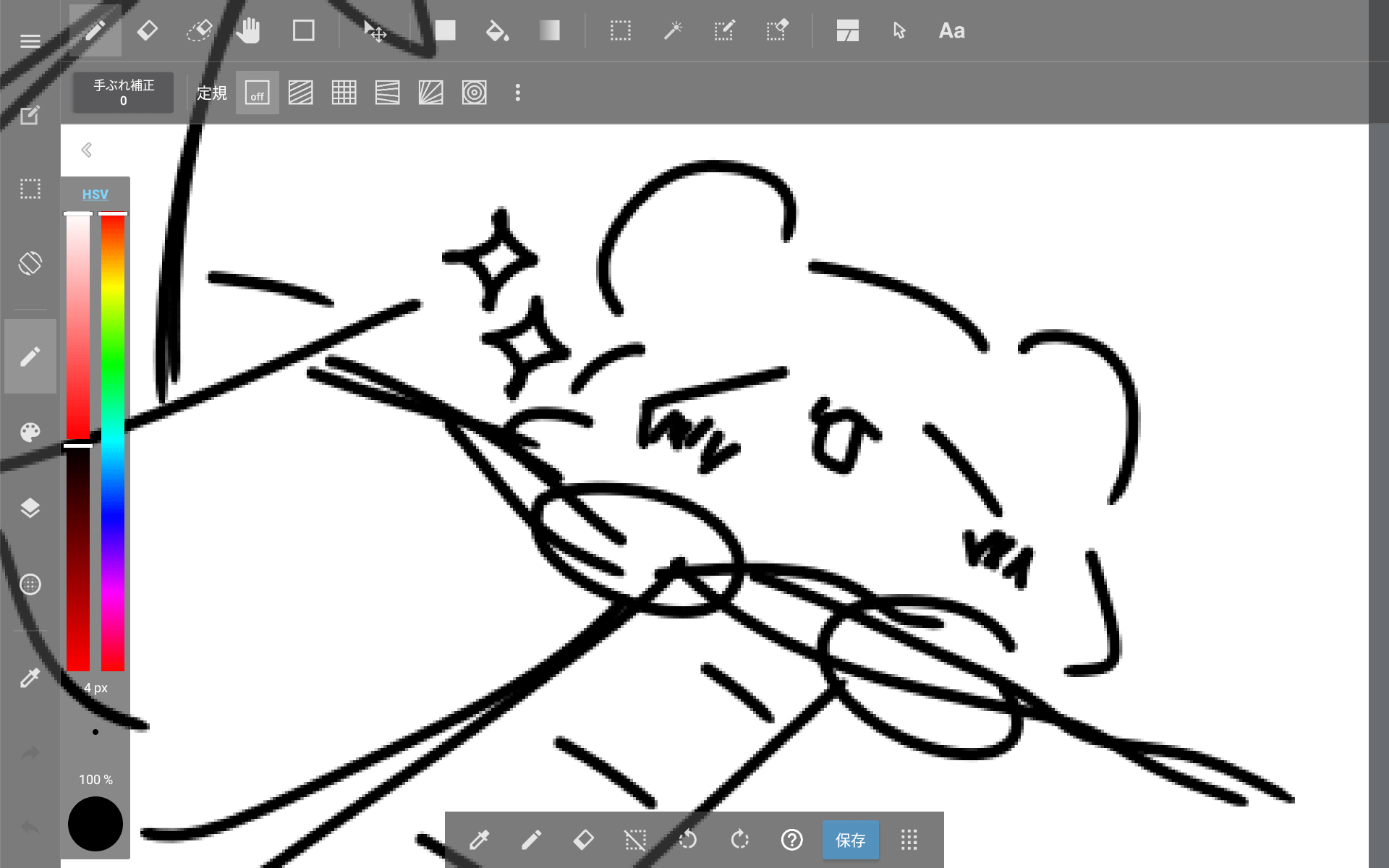Image resolution: width=1389 pixels, height=868 pixels.
Task: Enable the grid ruler snap
Action: 344,93
